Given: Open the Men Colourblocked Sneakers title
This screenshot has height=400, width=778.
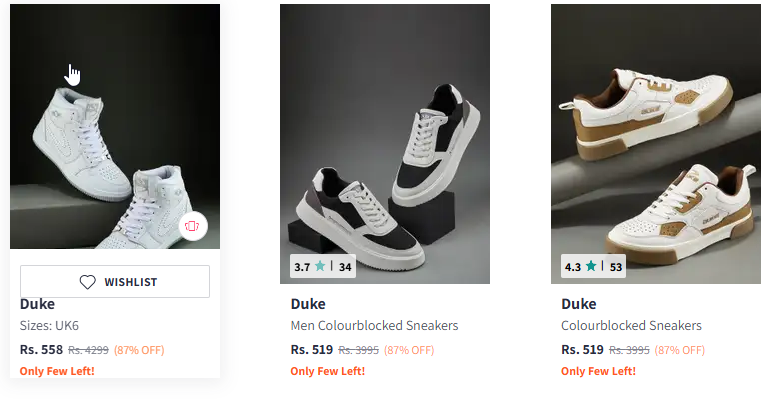Looking at the screenshot, I should 374,326.
